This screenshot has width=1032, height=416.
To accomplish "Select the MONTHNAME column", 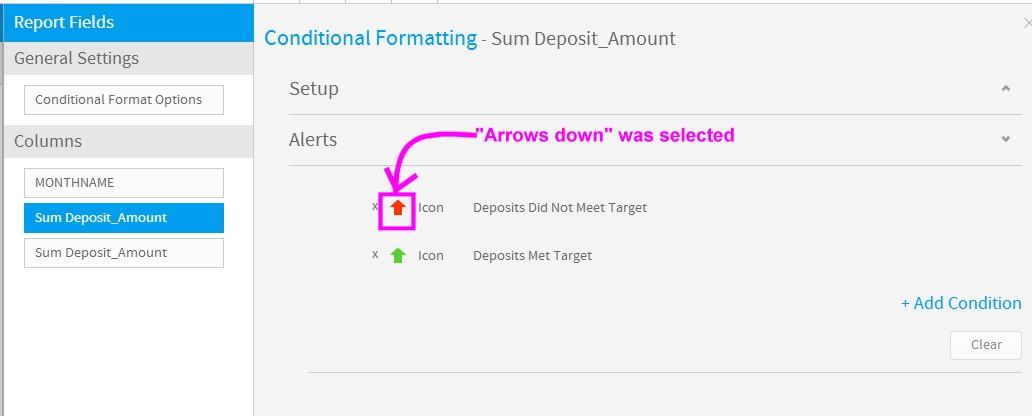I will click(x=124, y=183).
